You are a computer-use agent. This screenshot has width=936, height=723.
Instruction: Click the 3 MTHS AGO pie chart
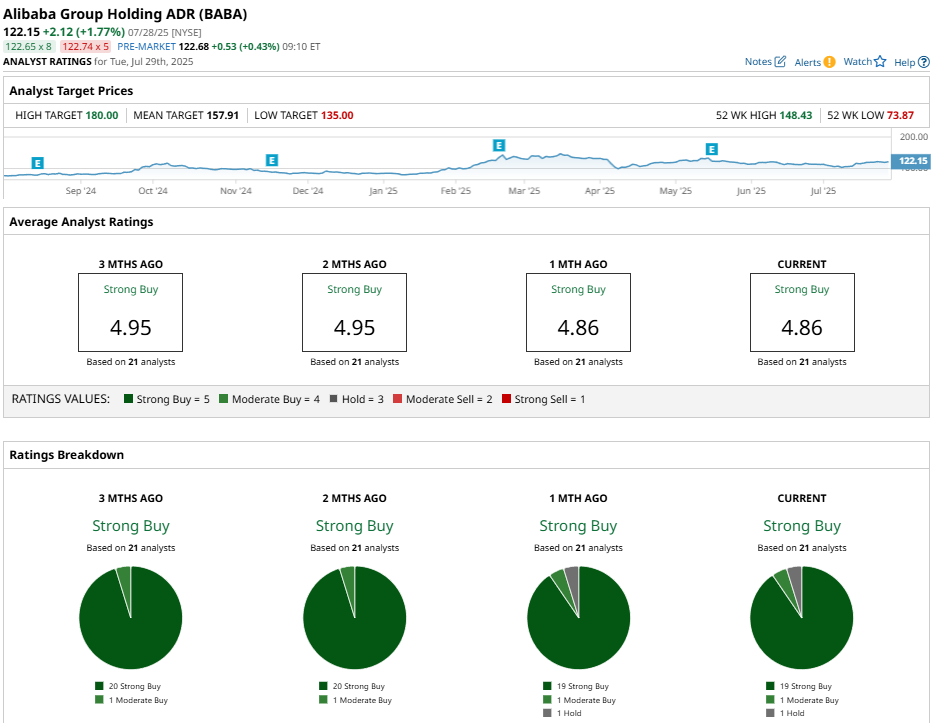point(131,618)
